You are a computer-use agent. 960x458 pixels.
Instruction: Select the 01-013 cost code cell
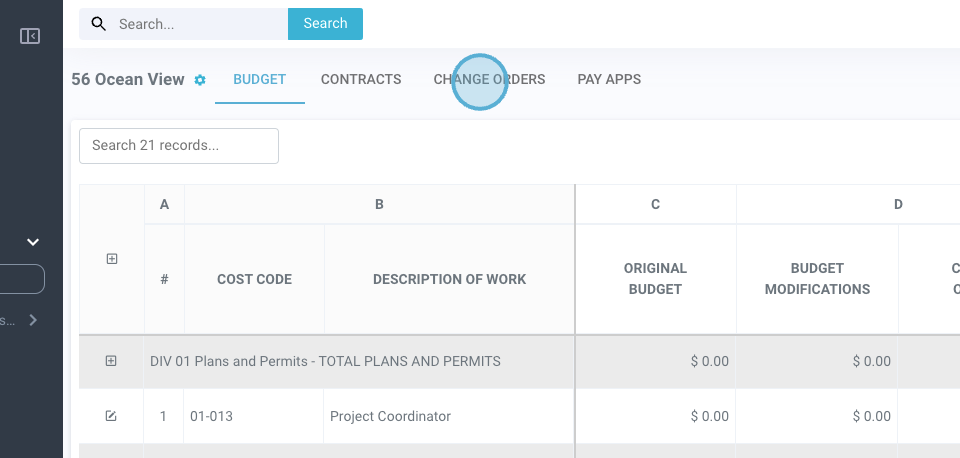(x=254, y=416)
